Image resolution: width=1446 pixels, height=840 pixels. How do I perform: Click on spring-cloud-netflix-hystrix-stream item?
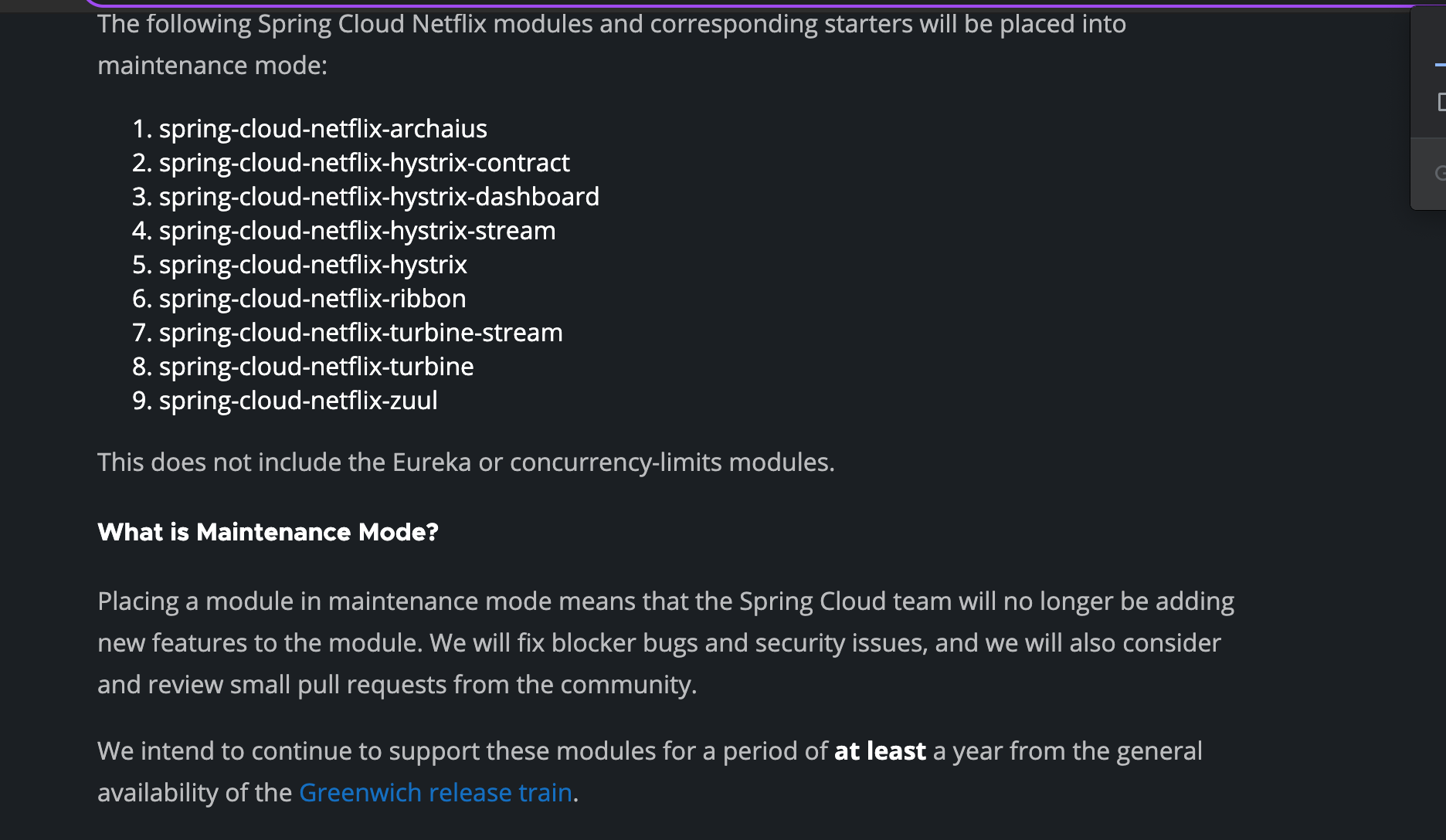[x=357, y=231]
